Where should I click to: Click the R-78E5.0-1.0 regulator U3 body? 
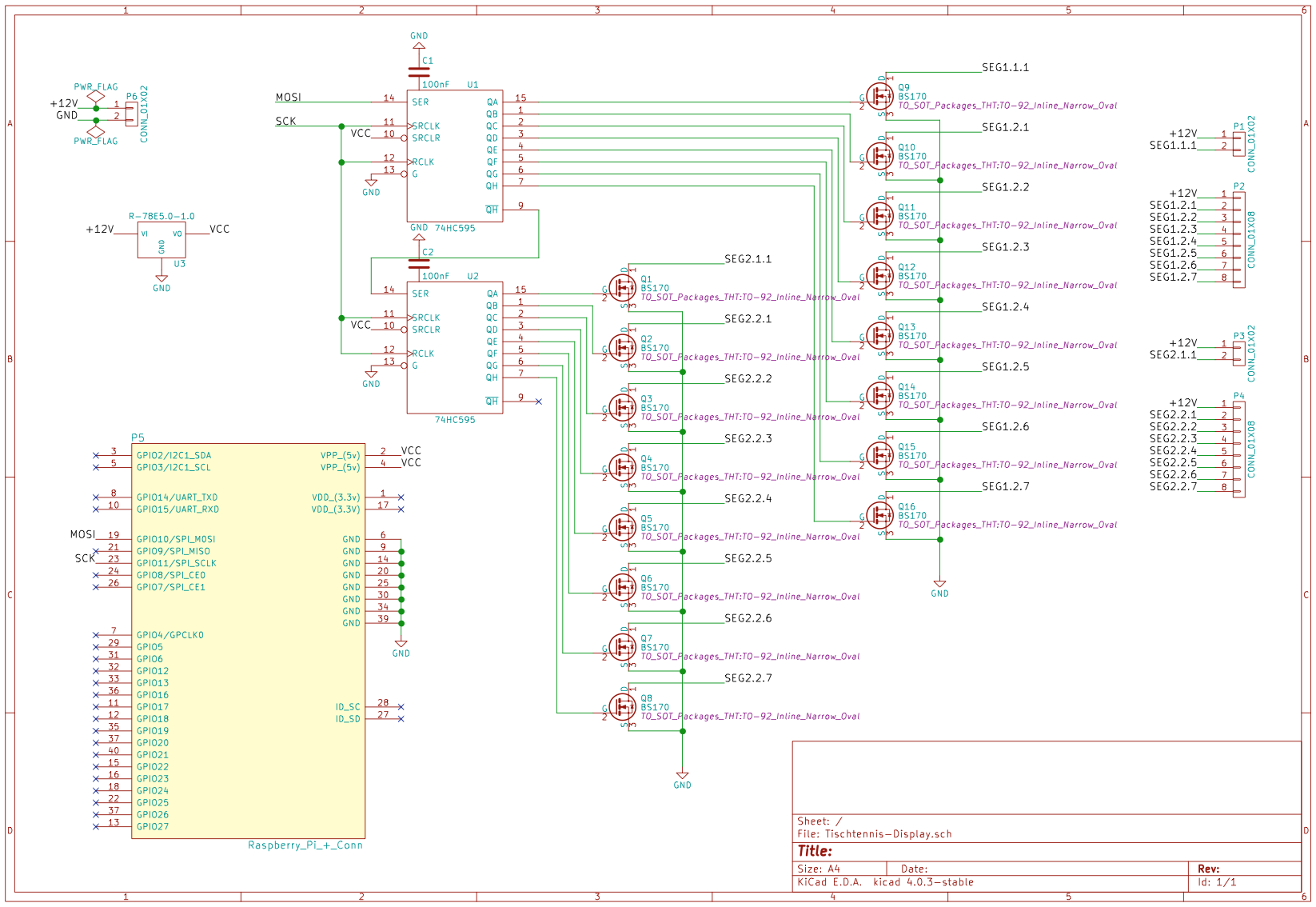(x=161, y=240)
